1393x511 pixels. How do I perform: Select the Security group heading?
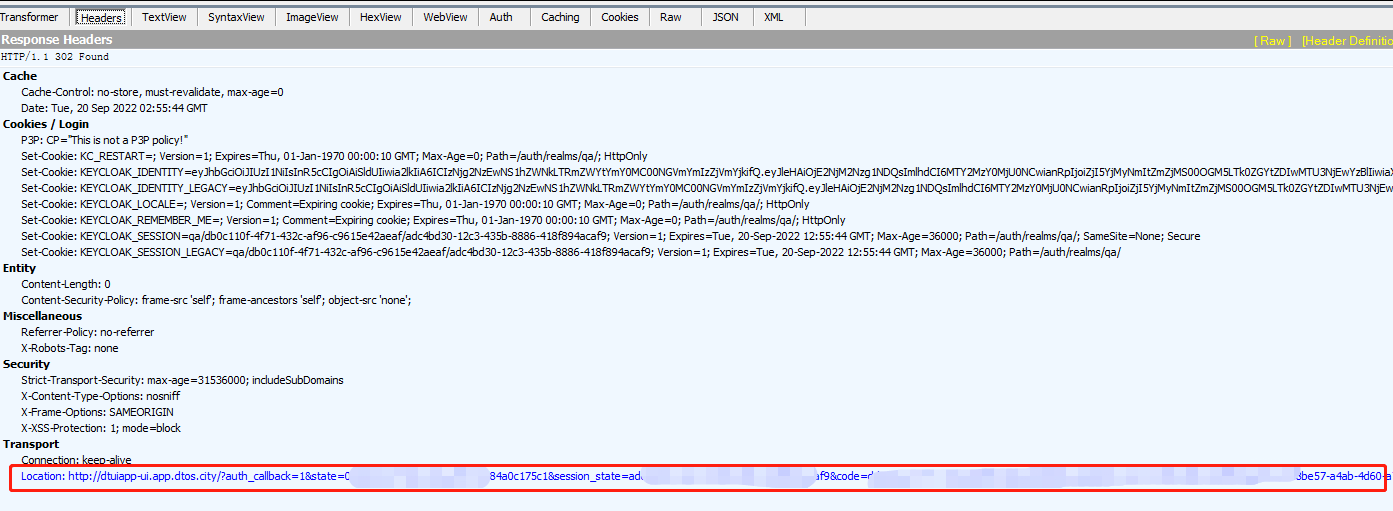click(26, 364)
